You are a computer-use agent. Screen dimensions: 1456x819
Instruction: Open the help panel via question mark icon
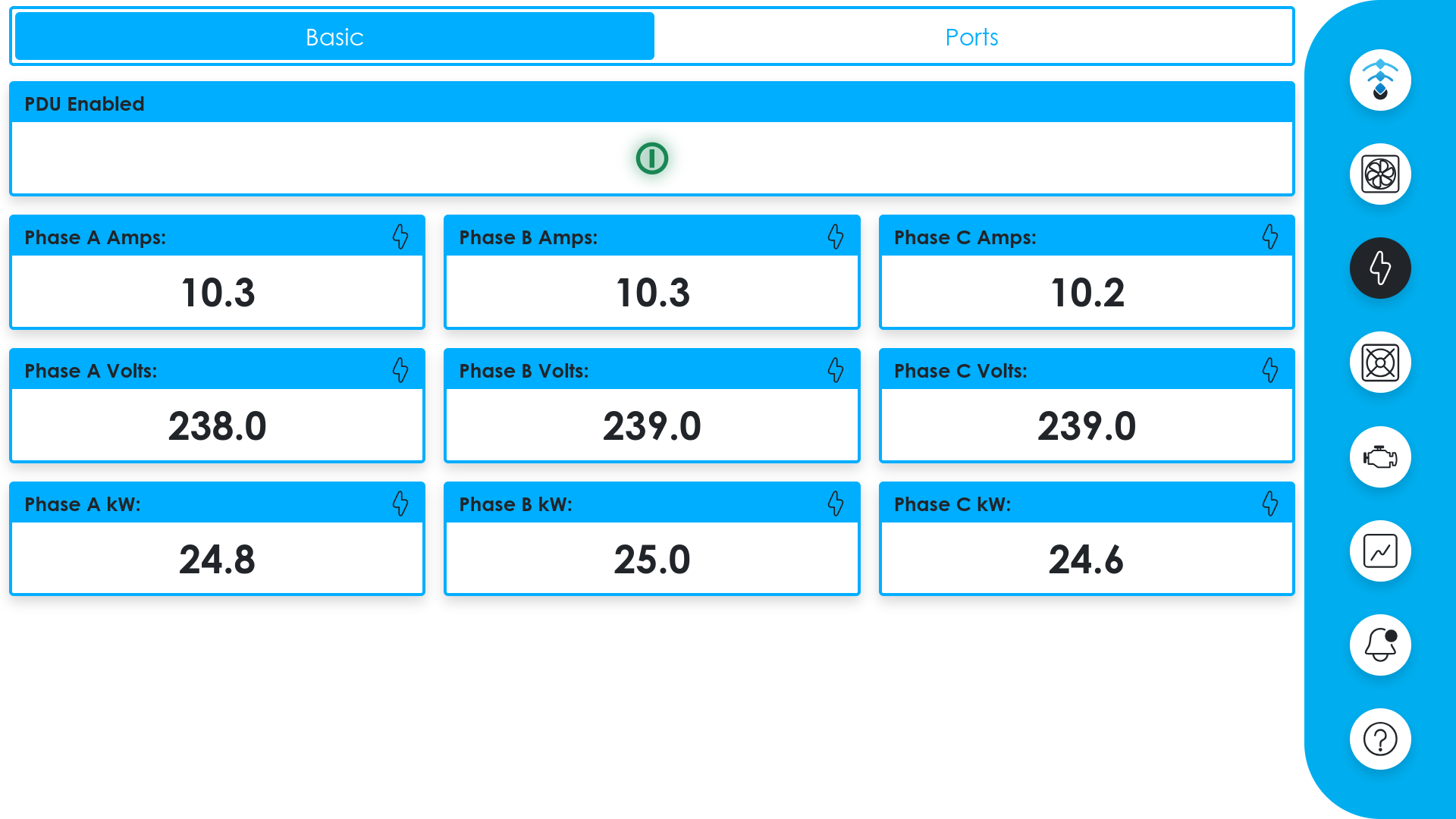1380,739
